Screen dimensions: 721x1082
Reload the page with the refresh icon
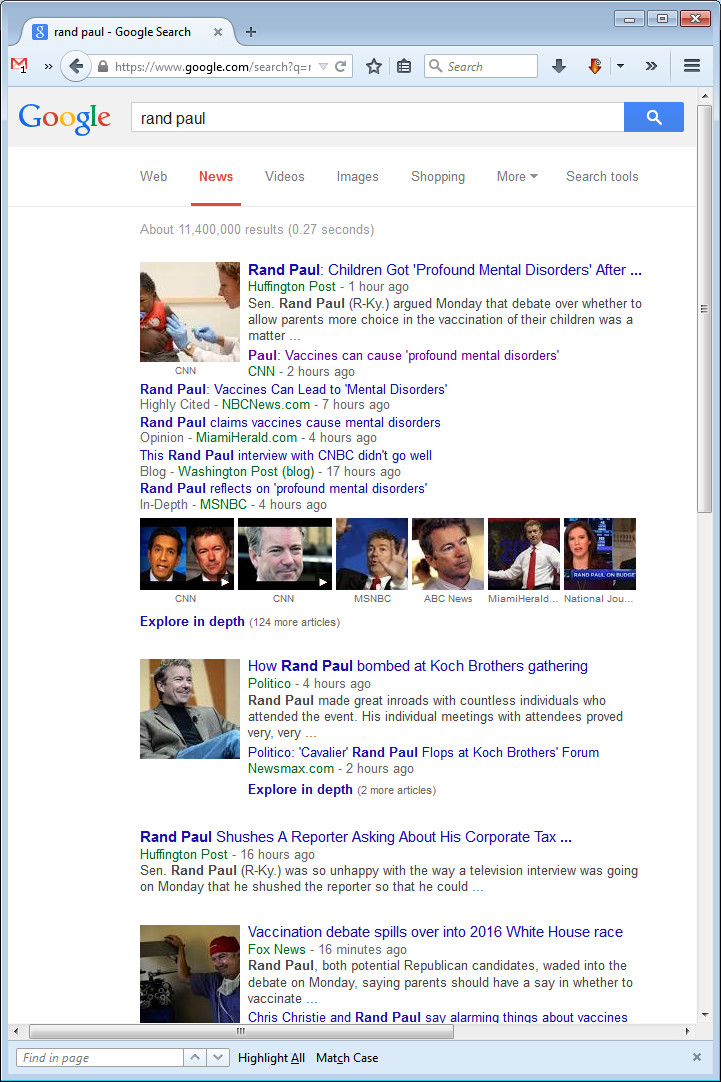click(x=340, y=66)
